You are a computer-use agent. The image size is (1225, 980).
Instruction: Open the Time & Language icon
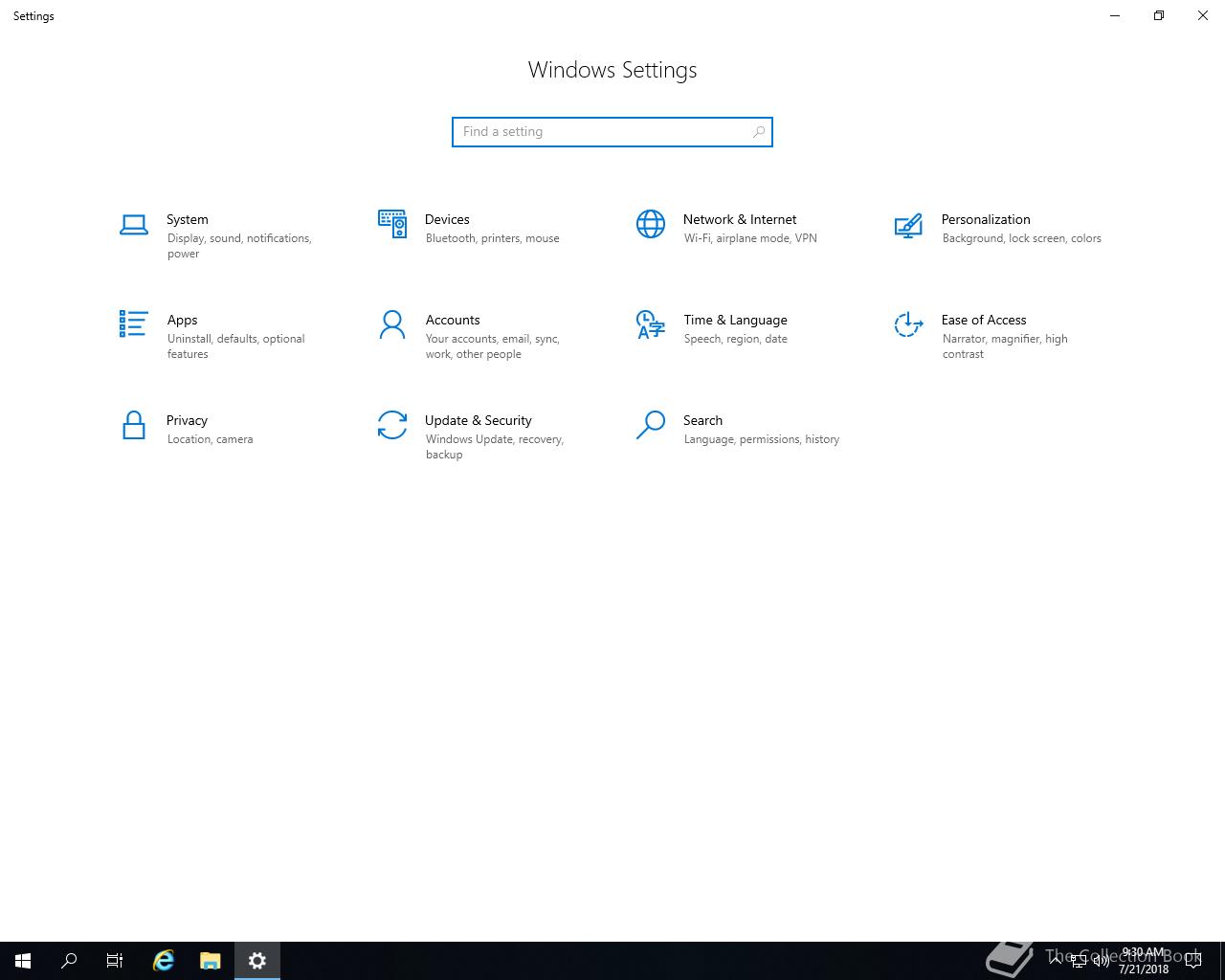(x=651, y=324)
